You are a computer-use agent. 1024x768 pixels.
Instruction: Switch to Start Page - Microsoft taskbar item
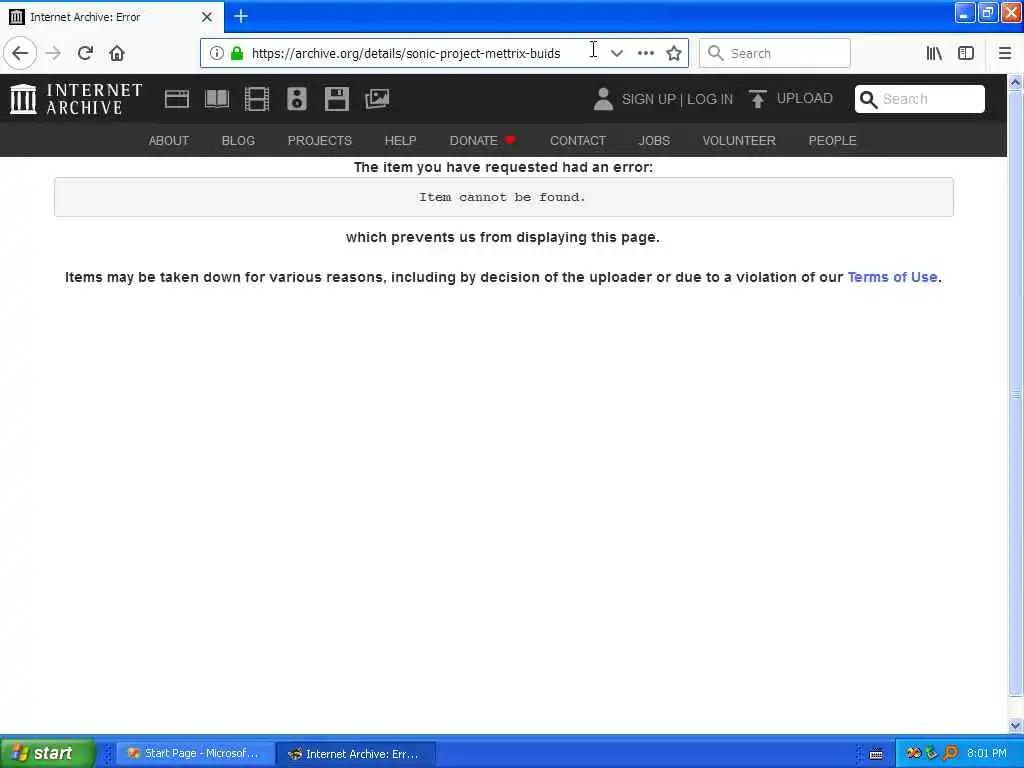click(194, 753)
